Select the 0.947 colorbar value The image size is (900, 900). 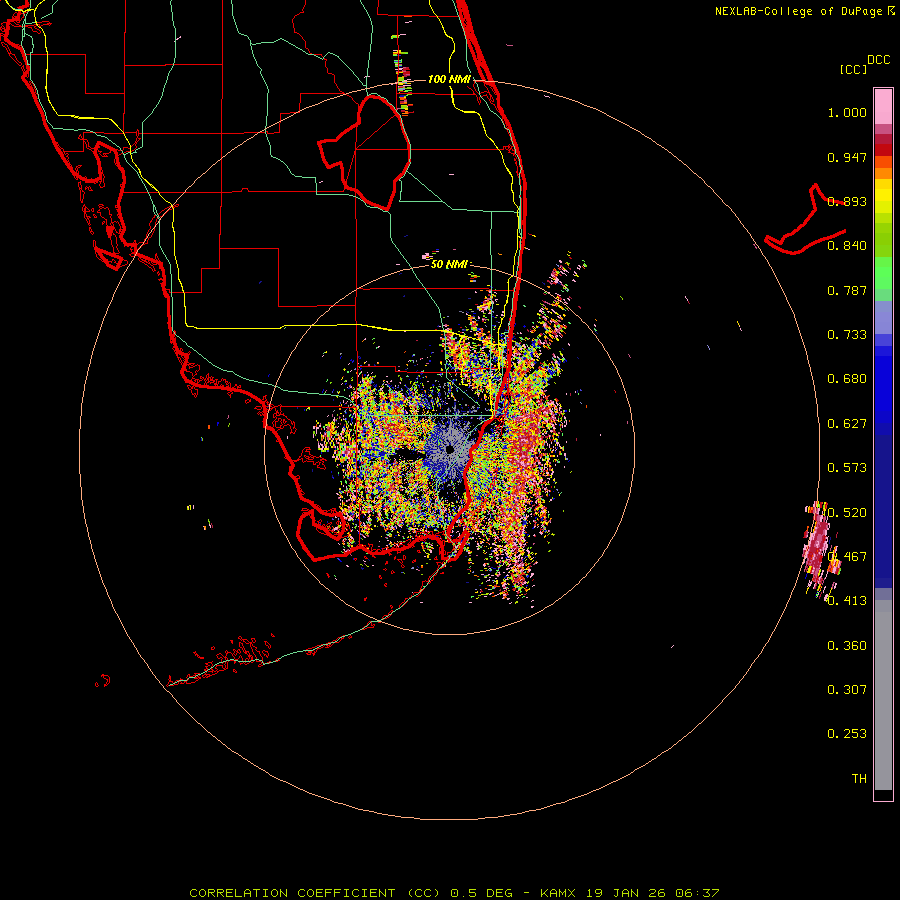click(847, 157)
